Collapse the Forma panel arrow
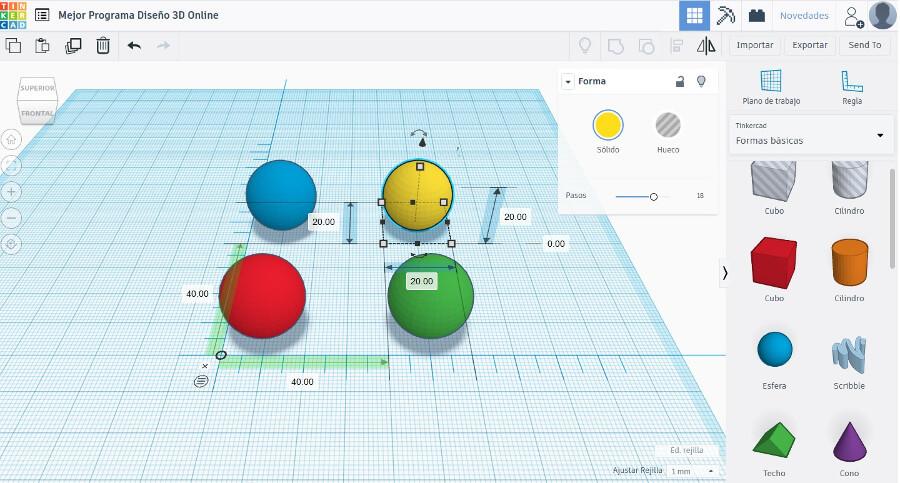 tap(568, 81)
